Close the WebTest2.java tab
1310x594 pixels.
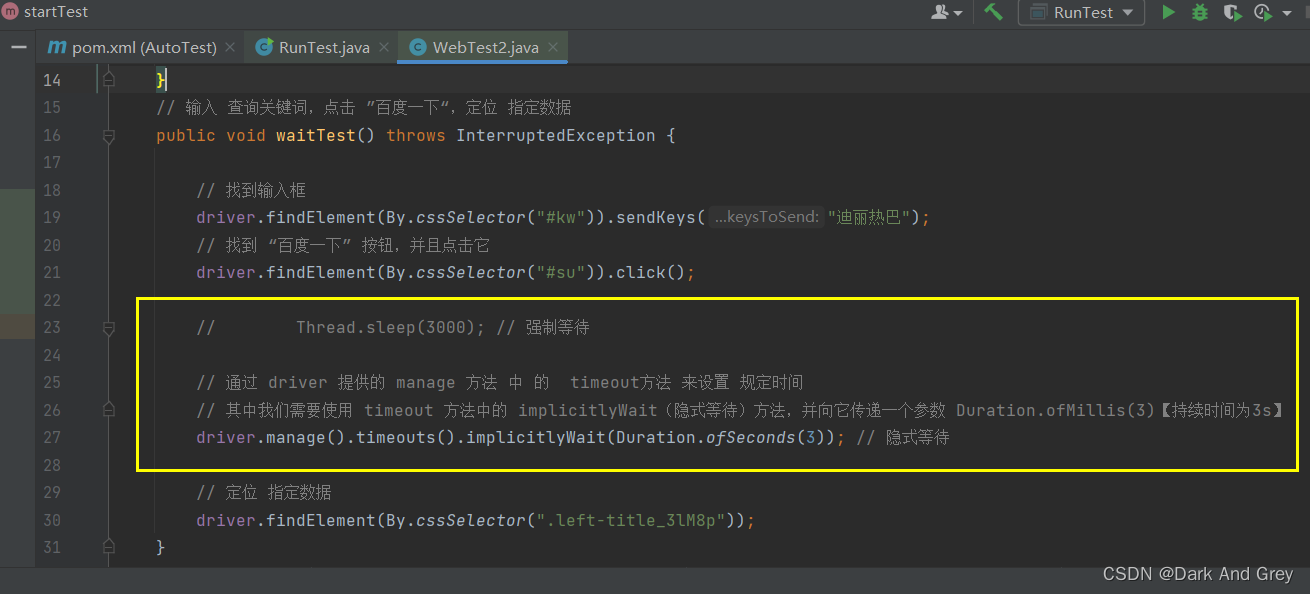pyautogui.click(x=553, y=47)
